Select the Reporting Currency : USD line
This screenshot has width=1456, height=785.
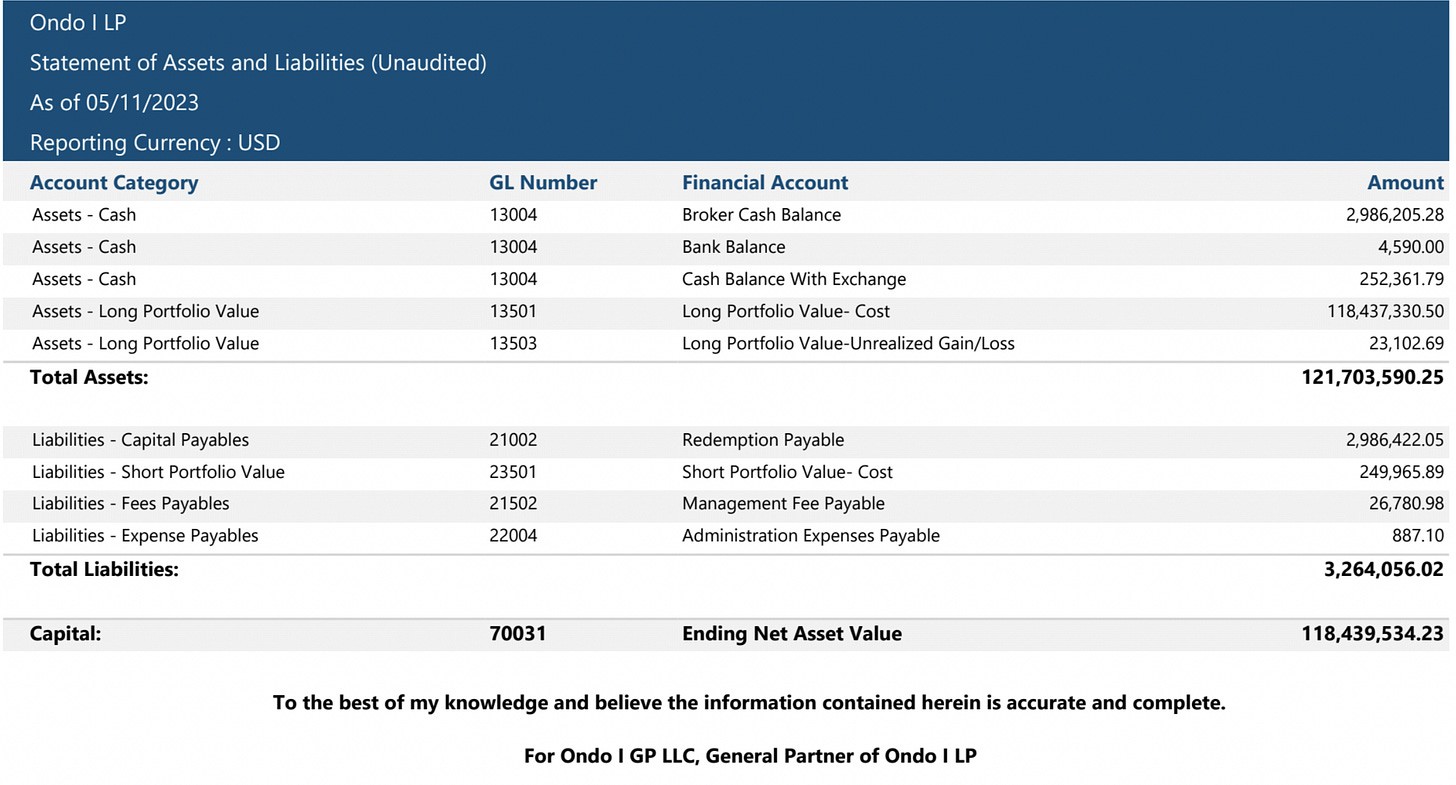click(155, 143)
